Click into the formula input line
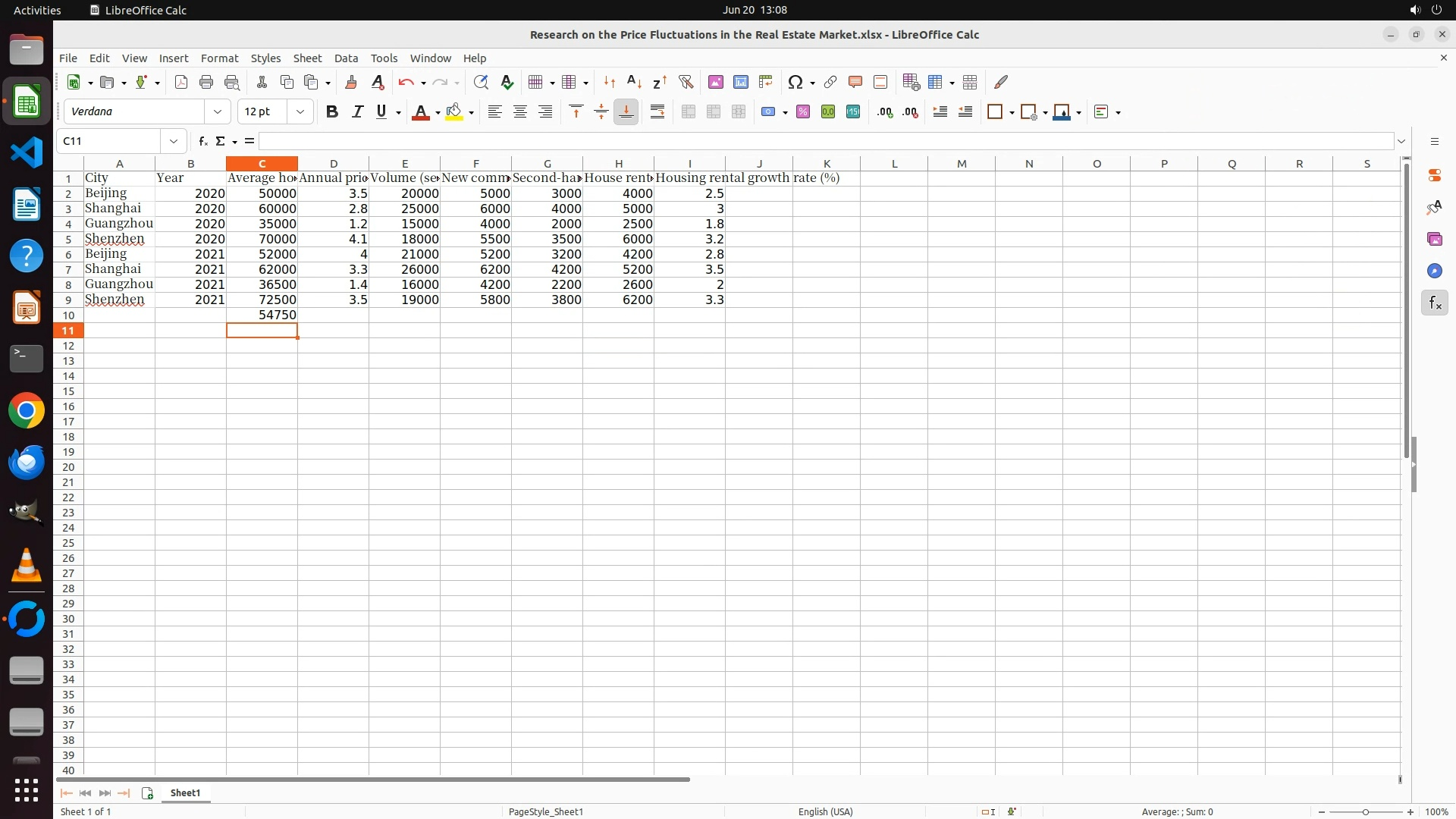Image resolution: width=1456 pixels, height=819 pixels. click(825, 141)
